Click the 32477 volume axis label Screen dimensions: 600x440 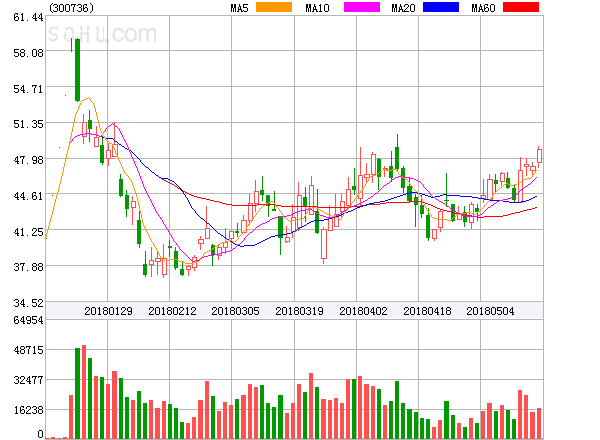point(28,380)
